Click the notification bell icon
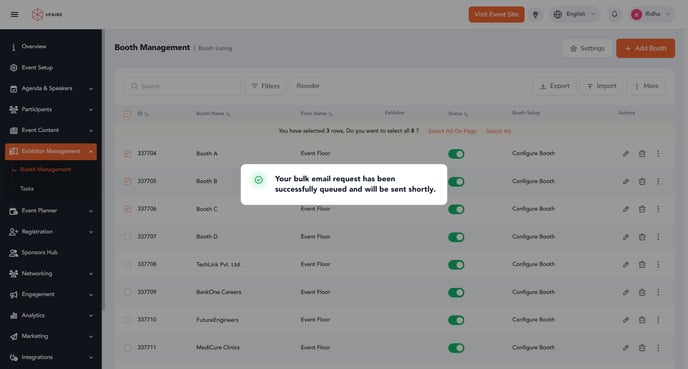 [614, 14]
